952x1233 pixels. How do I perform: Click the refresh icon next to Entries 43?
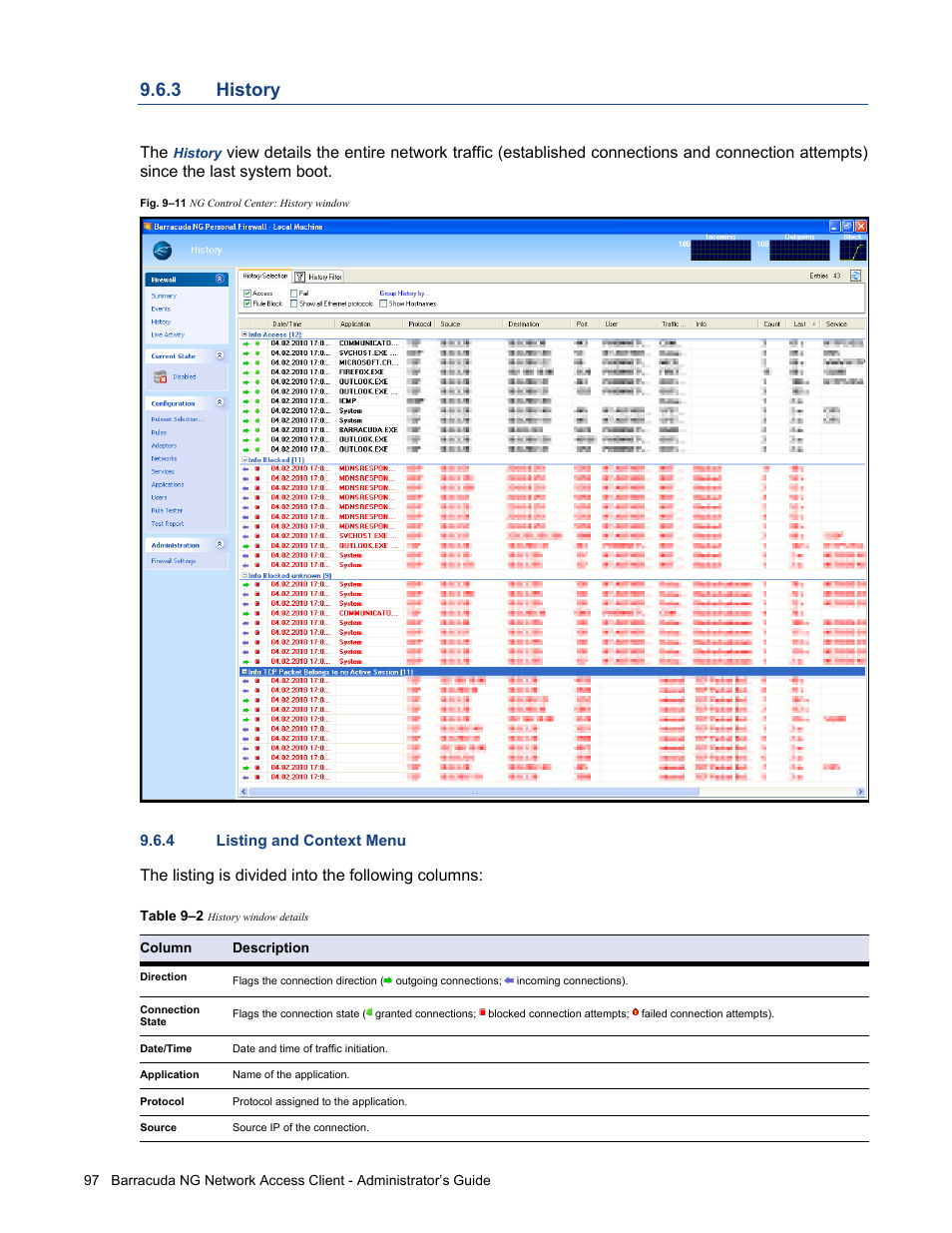tap(855, 276)
